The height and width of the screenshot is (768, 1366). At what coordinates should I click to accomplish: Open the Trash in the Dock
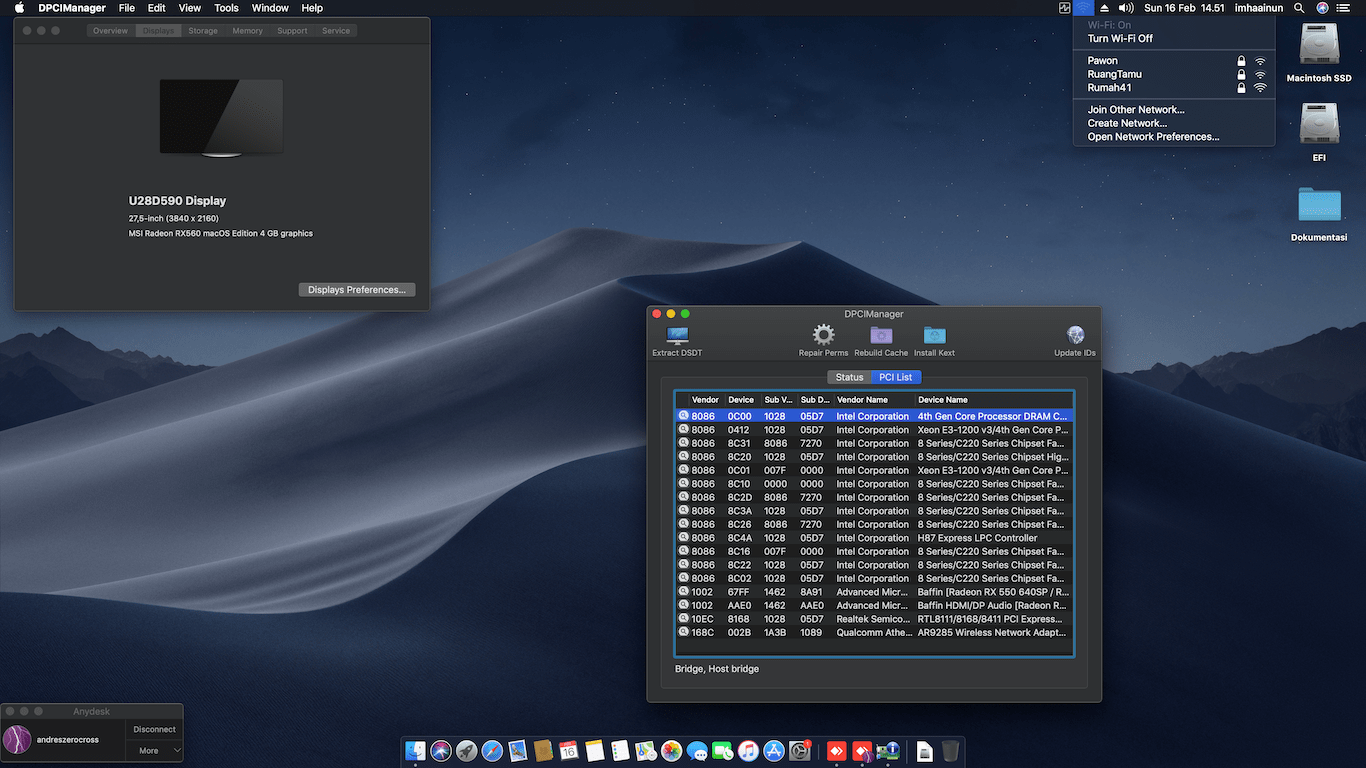(x=950, y=751)
